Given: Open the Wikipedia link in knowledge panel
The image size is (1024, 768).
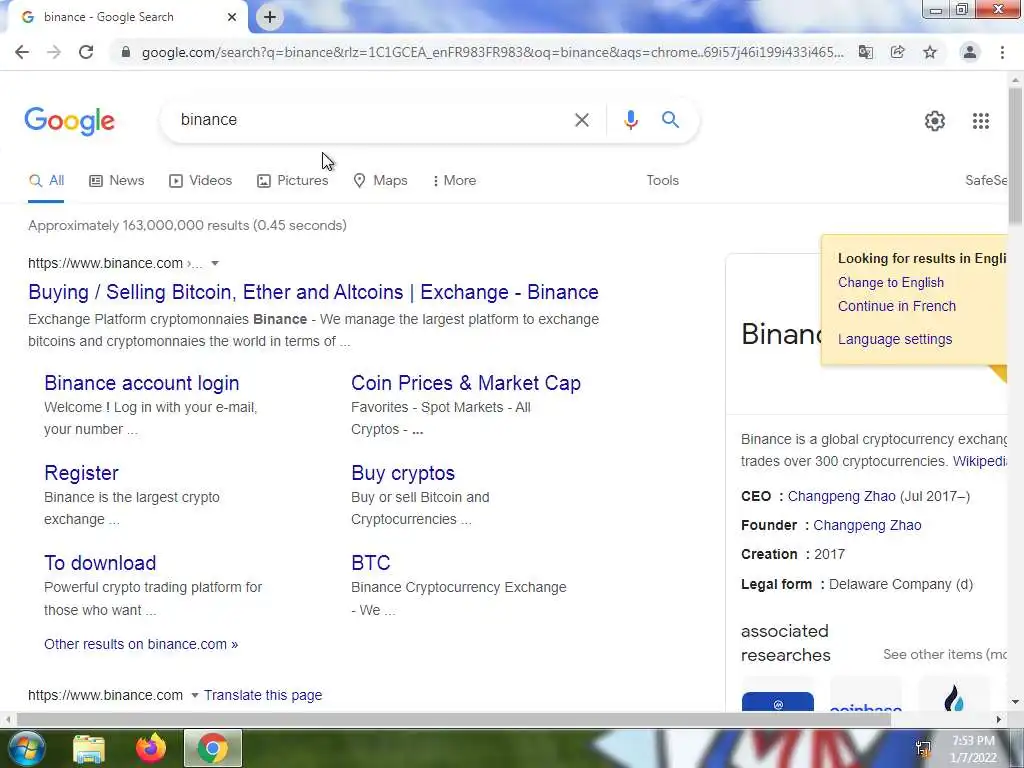Looking at the screenshot, I should click(x=980, y=461).
